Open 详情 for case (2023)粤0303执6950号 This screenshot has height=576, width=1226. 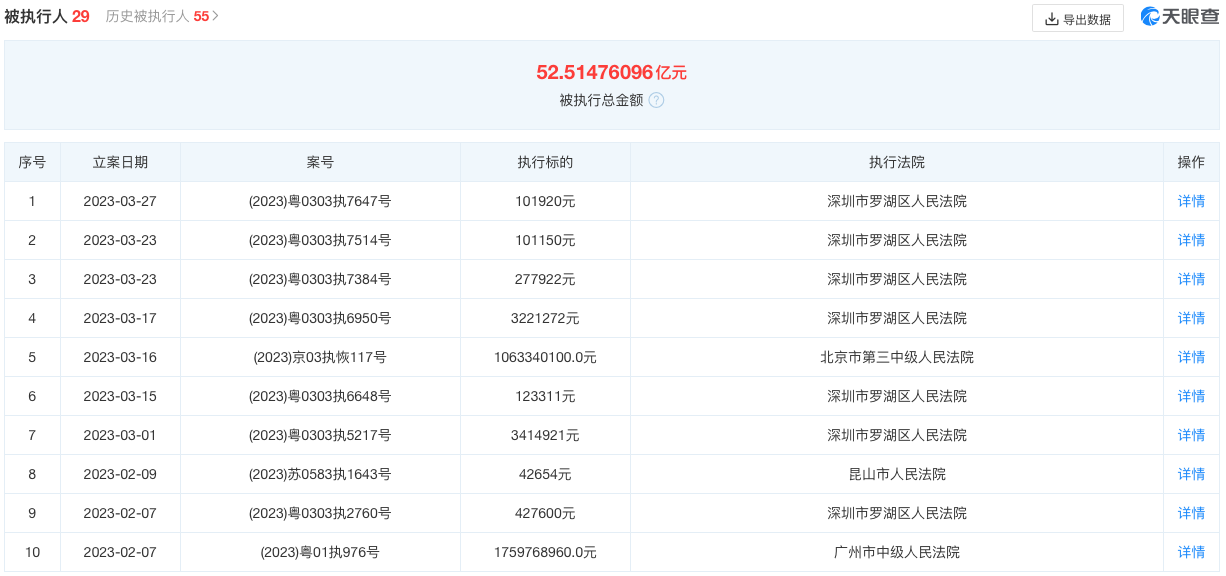tap(1191, 318)
